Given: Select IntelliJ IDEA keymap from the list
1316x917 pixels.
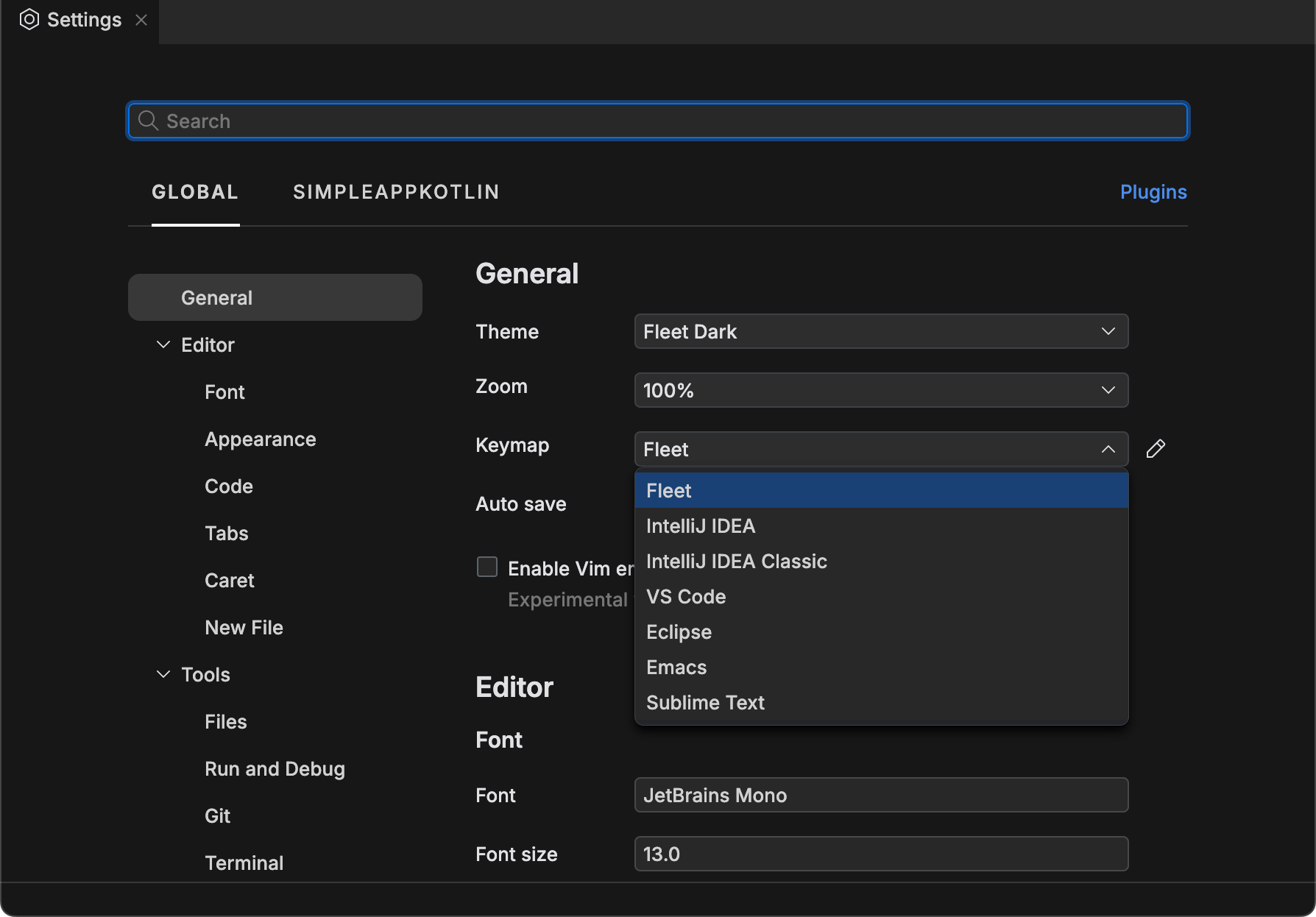Looking at the screenshot, I should point(700,525).
